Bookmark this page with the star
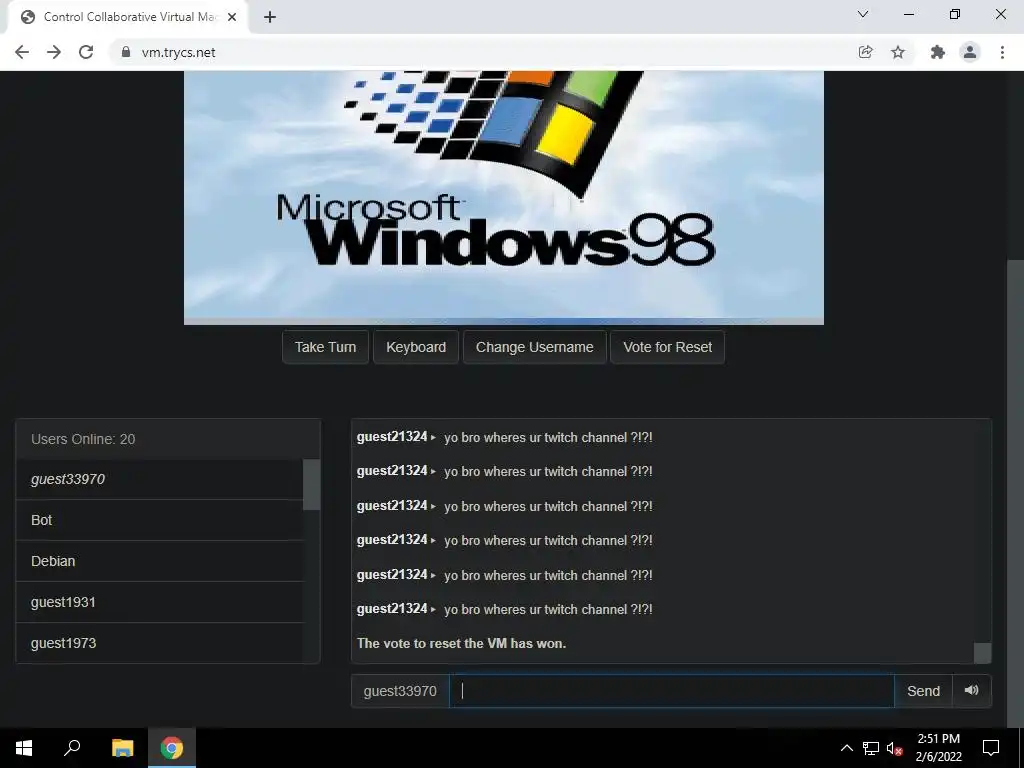The height and width of the screenshot is (768, 1024). (x=898, y=52)
